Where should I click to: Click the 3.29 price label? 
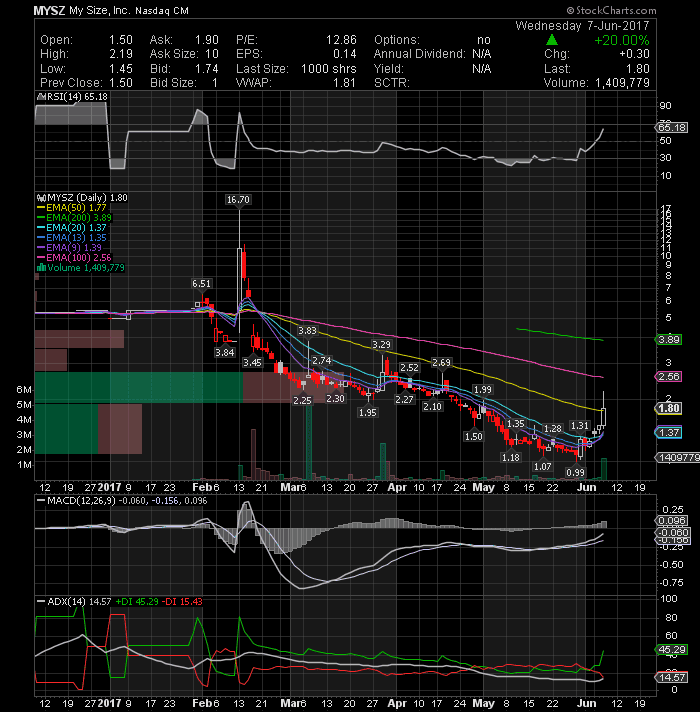click(x=381, y=345)
